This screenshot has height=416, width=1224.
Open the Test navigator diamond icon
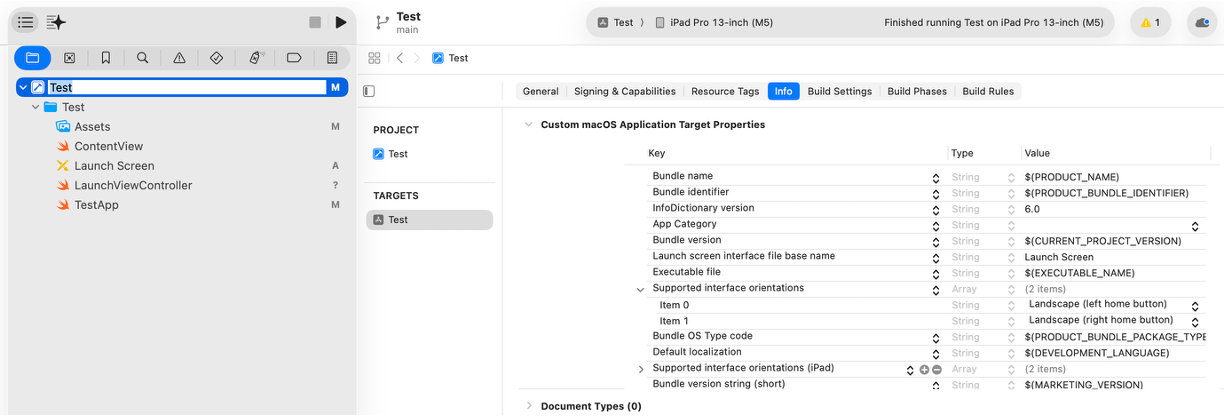pos(217,58)
